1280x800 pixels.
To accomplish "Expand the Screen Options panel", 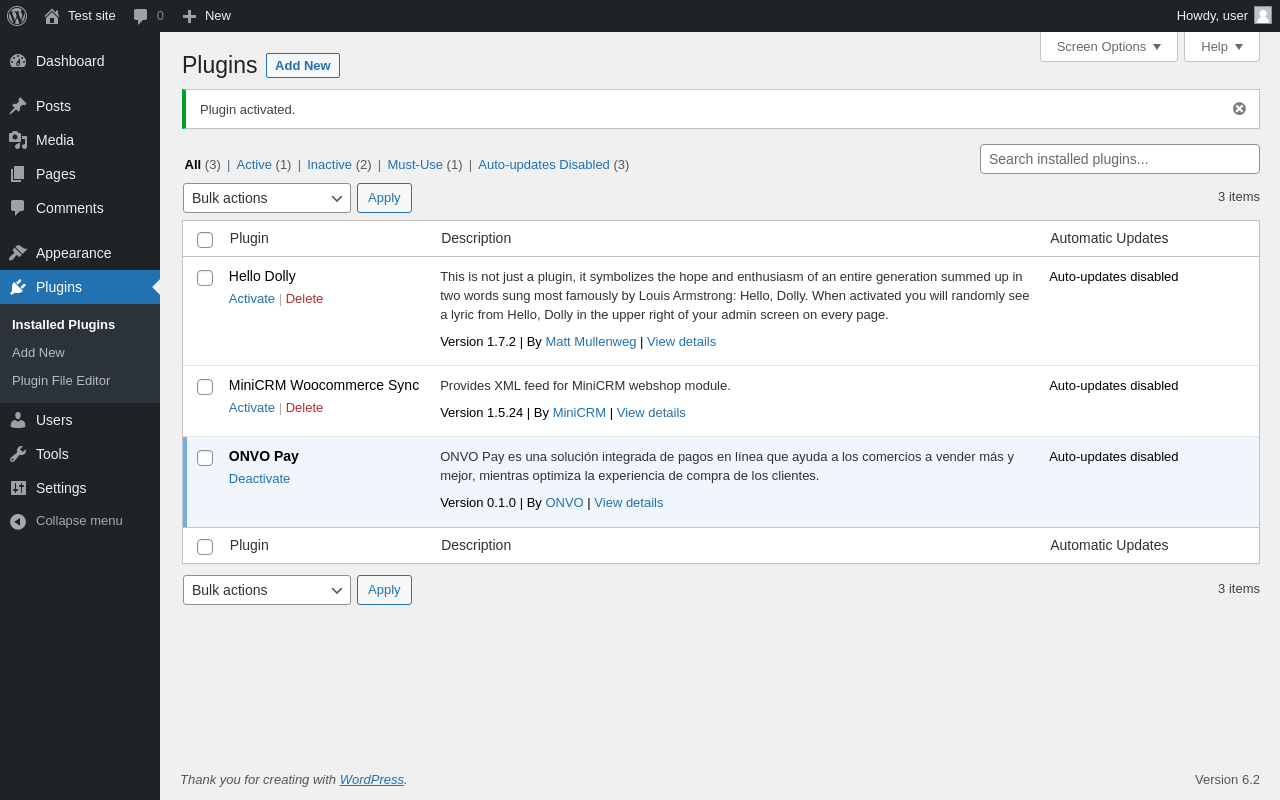I will (1108, 46).
